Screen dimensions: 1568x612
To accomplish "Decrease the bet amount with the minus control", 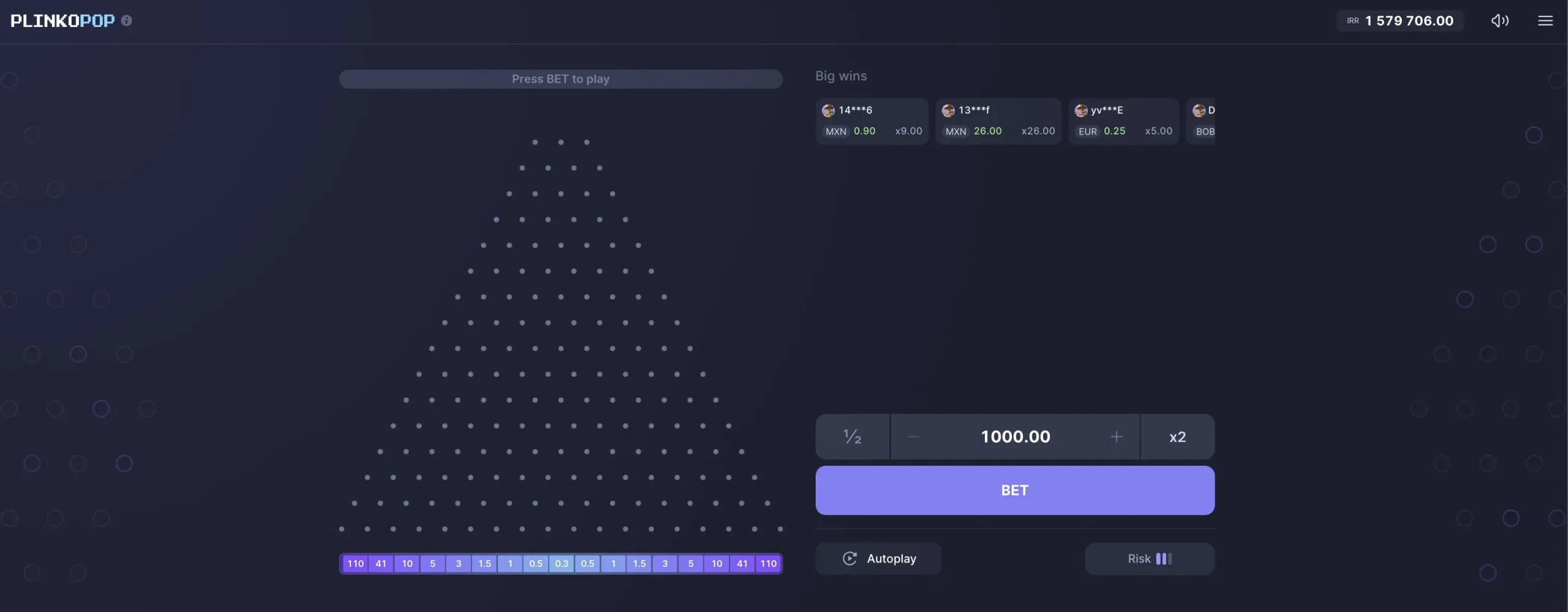I will (x=912, y=436).
